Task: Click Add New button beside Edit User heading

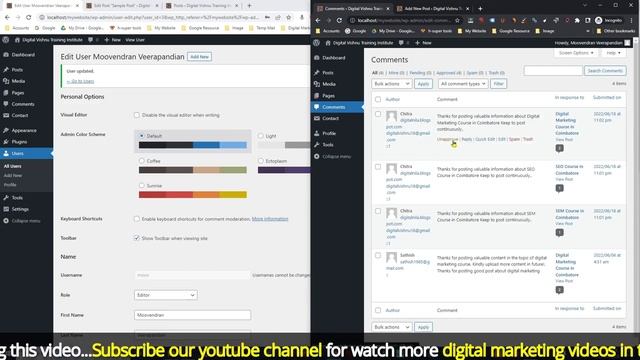Action: (x=199, y=57)
